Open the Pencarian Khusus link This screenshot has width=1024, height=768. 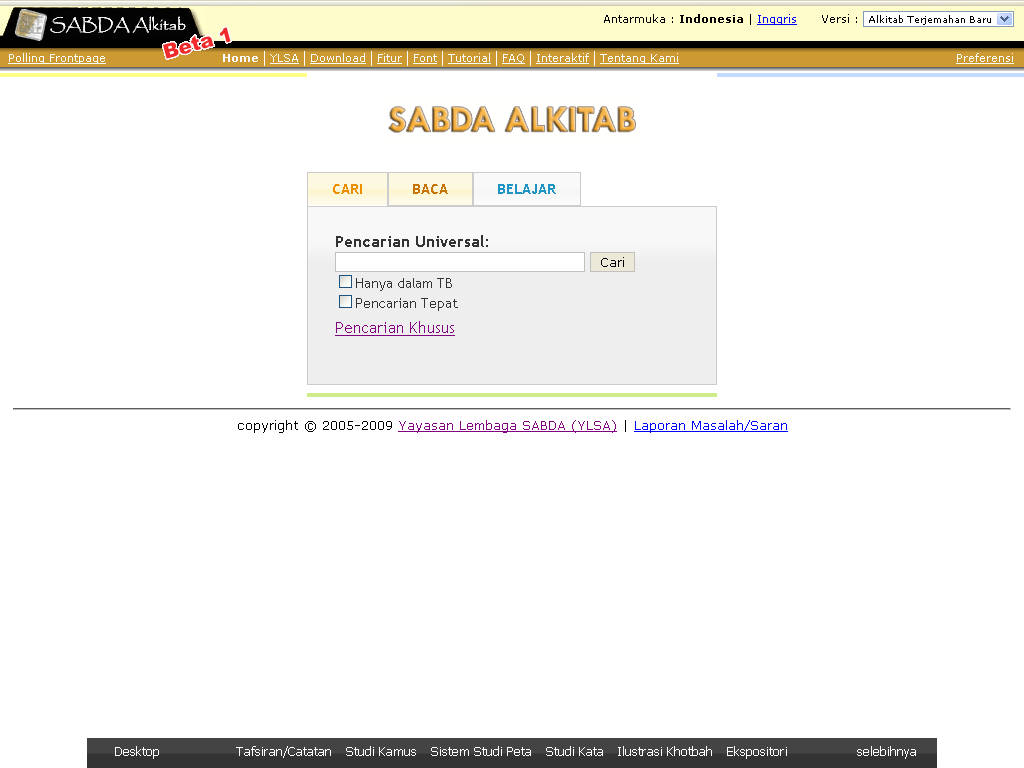tap(394, 328)
